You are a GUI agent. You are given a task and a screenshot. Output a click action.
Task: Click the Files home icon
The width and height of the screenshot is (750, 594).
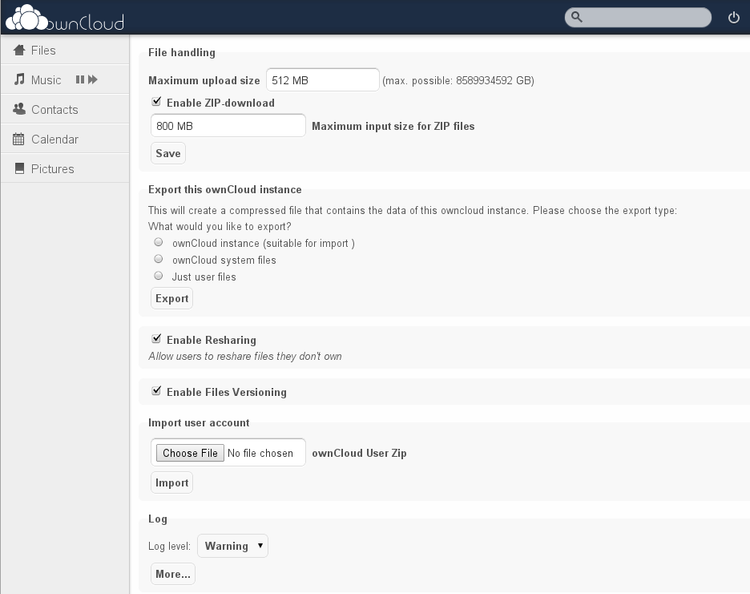[x=18, y=50]
